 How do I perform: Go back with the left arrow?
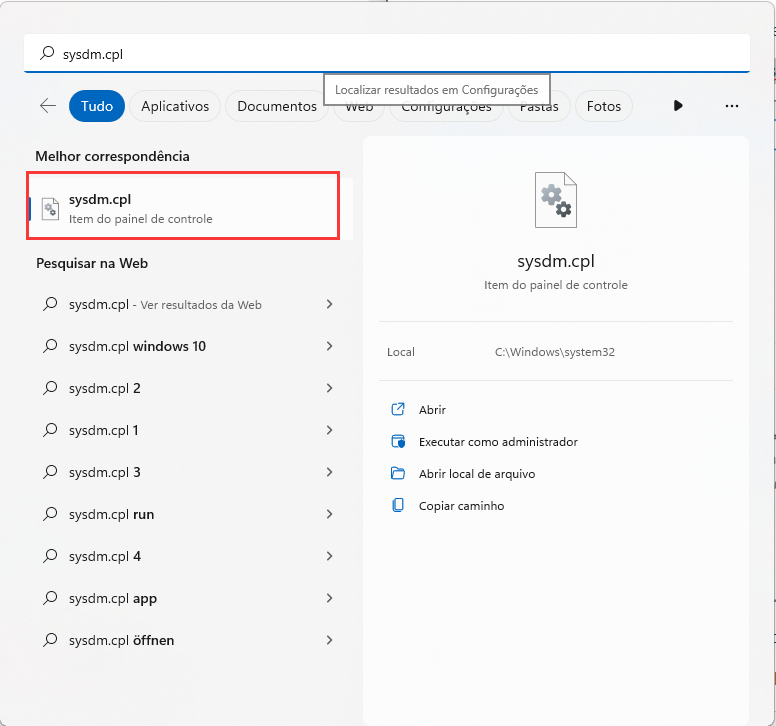pyautogui.click(x=48, y=105)
